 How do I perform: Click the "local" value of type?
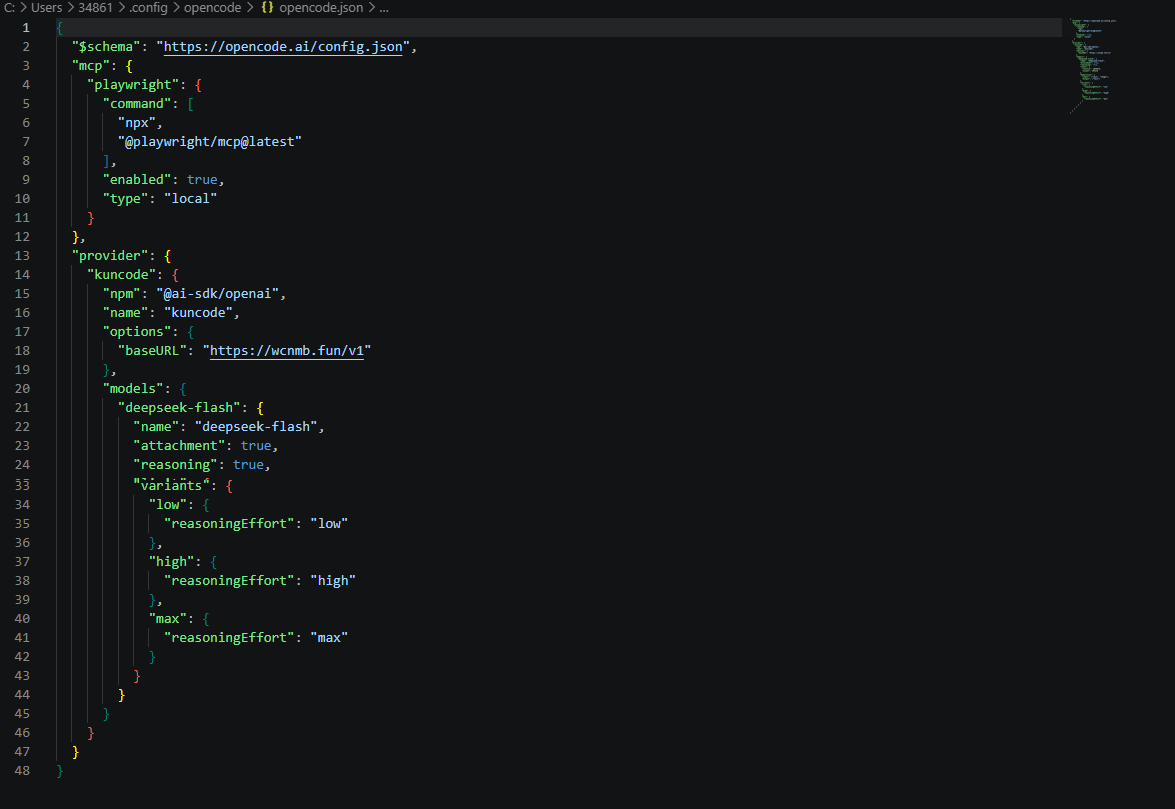tap(190, 199)
